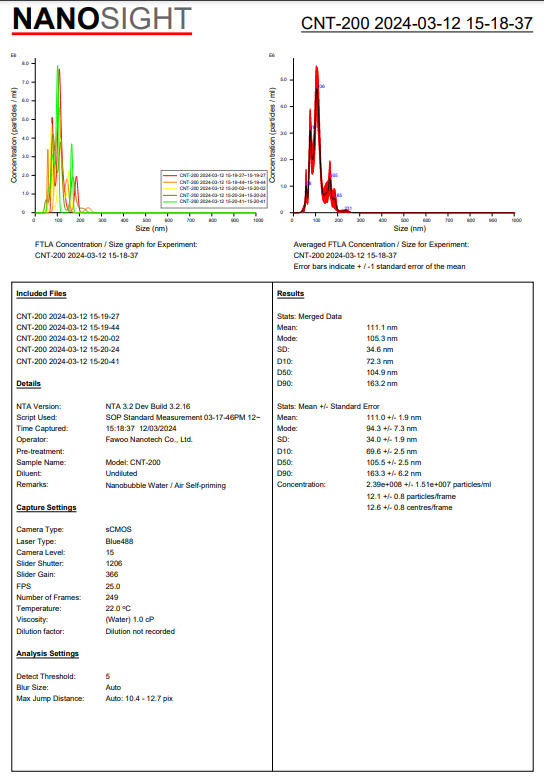
Task: Click the Detect Threshold value '5'
Action: [x=107, y=676]
